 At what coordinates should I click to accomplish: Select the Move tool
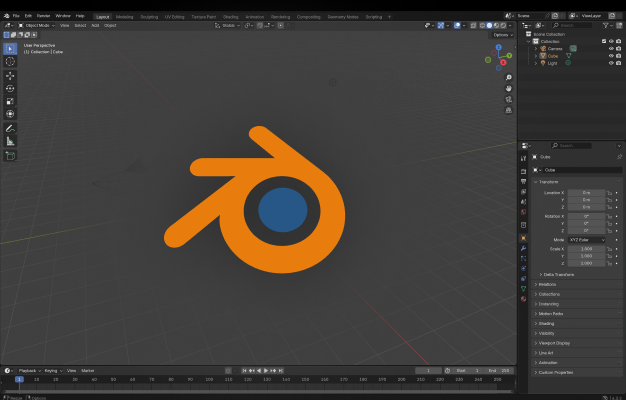tap(10, 76)
